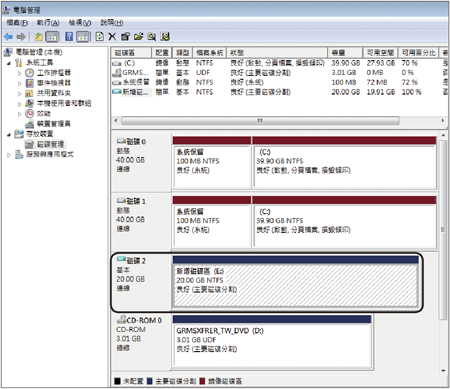This screenshot has height=389, width=450.
Task: Toggle the show/hide console tree toolbar icon
Action: click(52, 36)
